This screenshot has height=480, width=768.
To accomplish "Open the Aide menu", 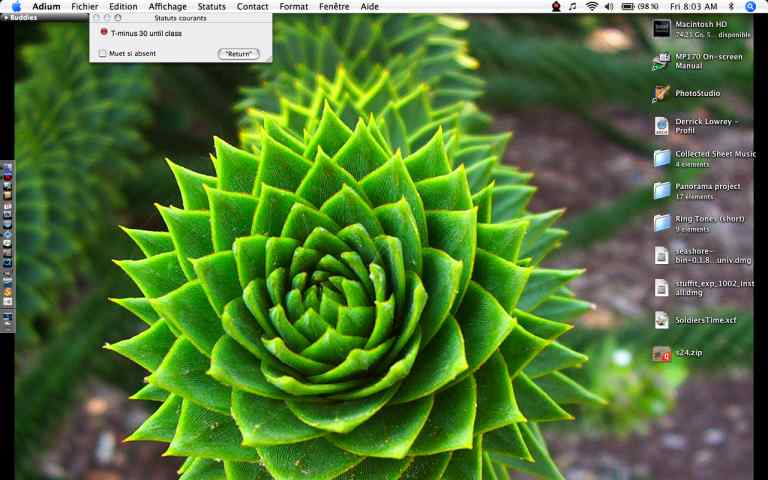I will point(370,6).
